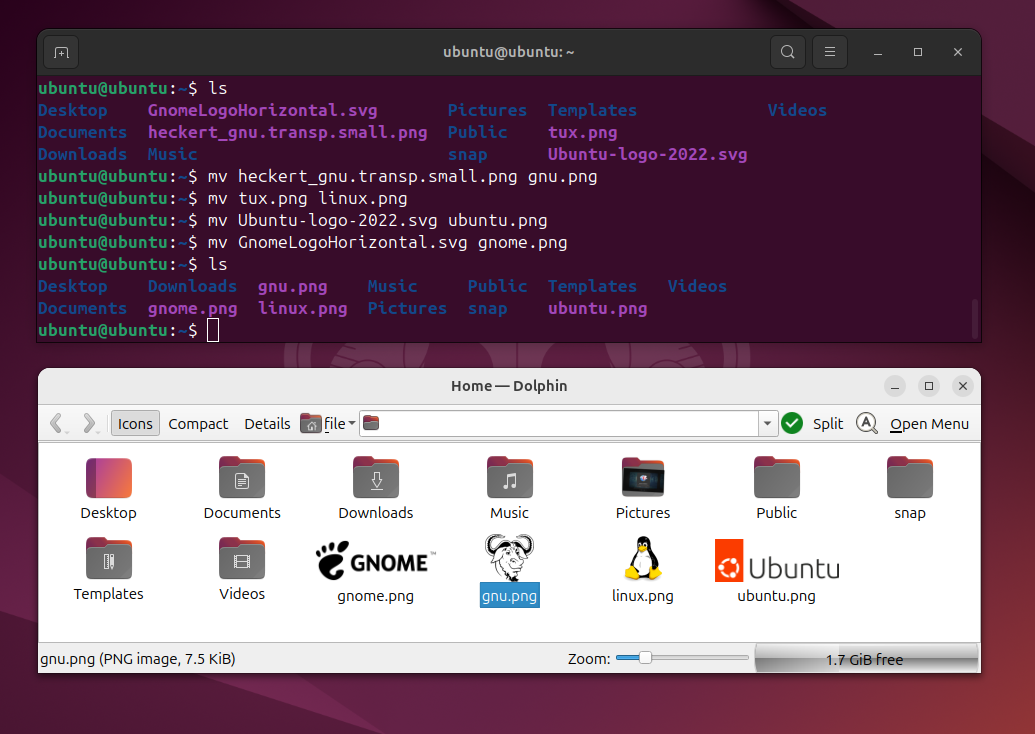The image size is (1035, 734).
Task: Maximize the terminal window
Action: tap(918, 52)
